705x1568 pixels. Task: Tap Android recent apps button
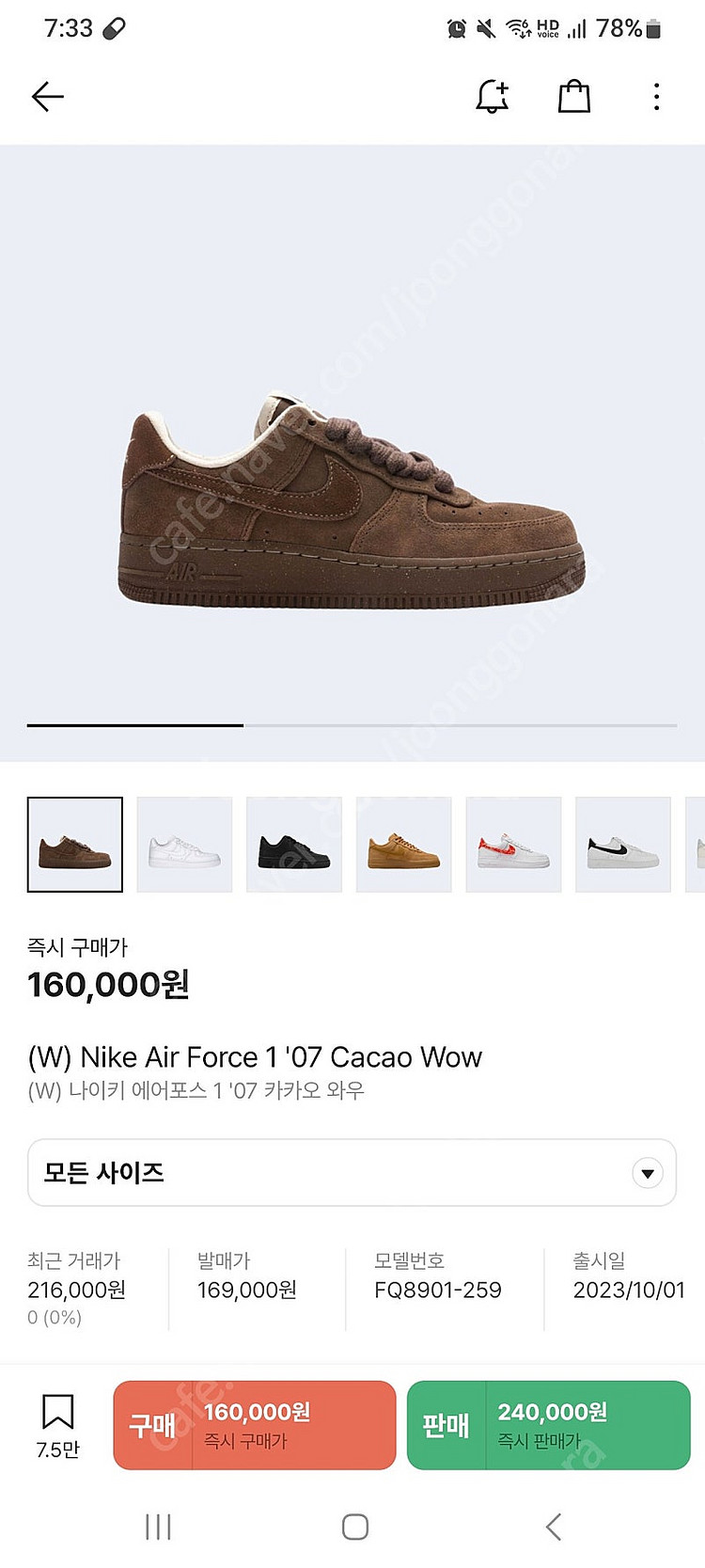coord(158,1527)
